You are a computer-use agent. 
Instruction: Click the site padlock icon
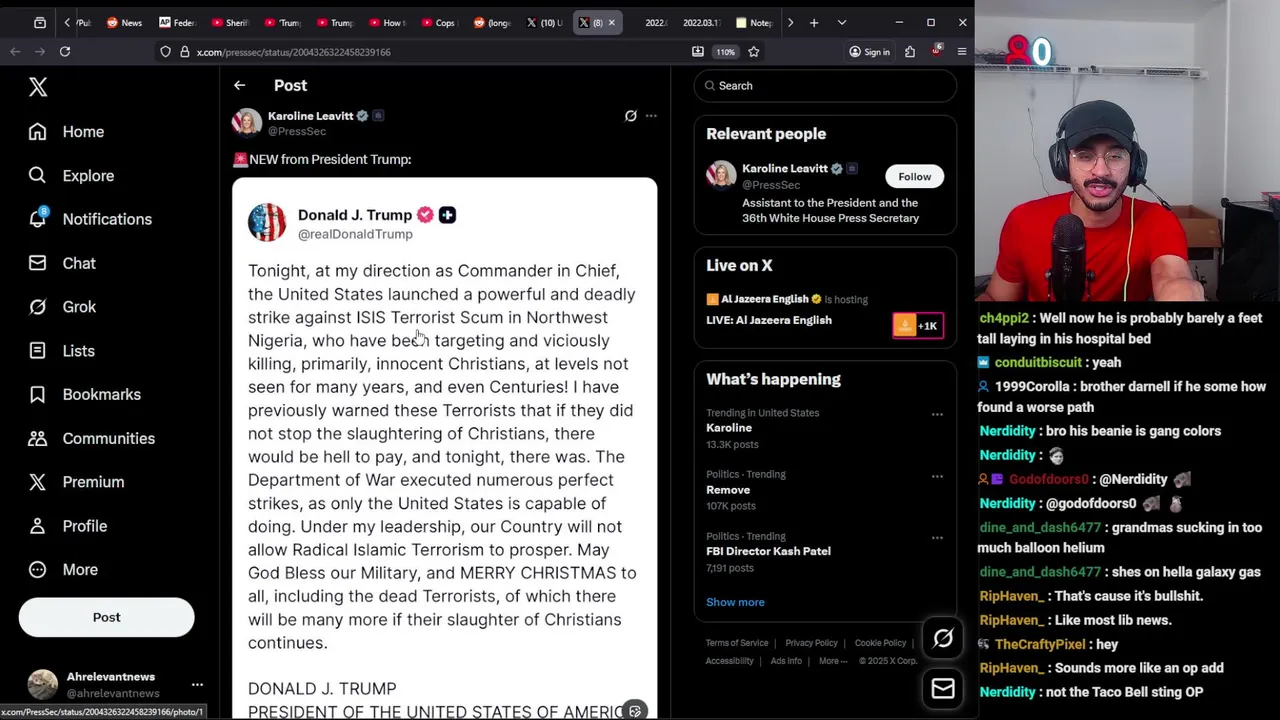pyautogui.click(x=185, y=52)
